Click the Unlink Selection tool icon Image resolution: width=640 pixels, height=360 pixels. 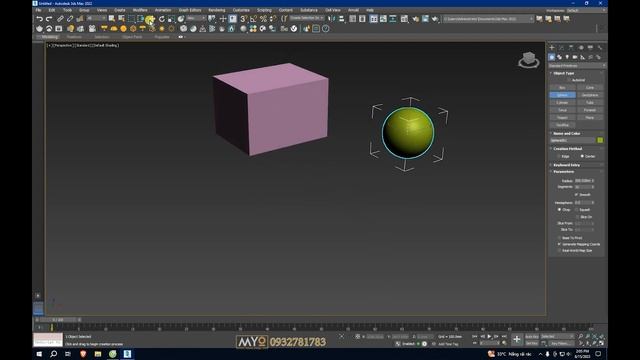coord(70,19)
